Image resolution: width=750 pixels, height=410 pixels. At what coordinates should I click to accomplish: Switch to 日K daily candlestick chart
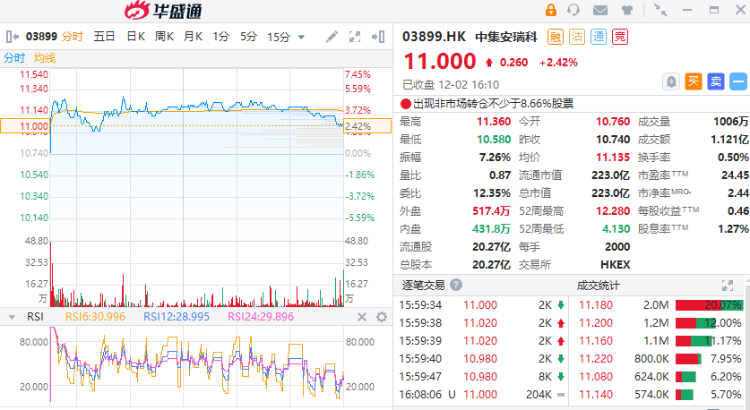coord(136,36)
